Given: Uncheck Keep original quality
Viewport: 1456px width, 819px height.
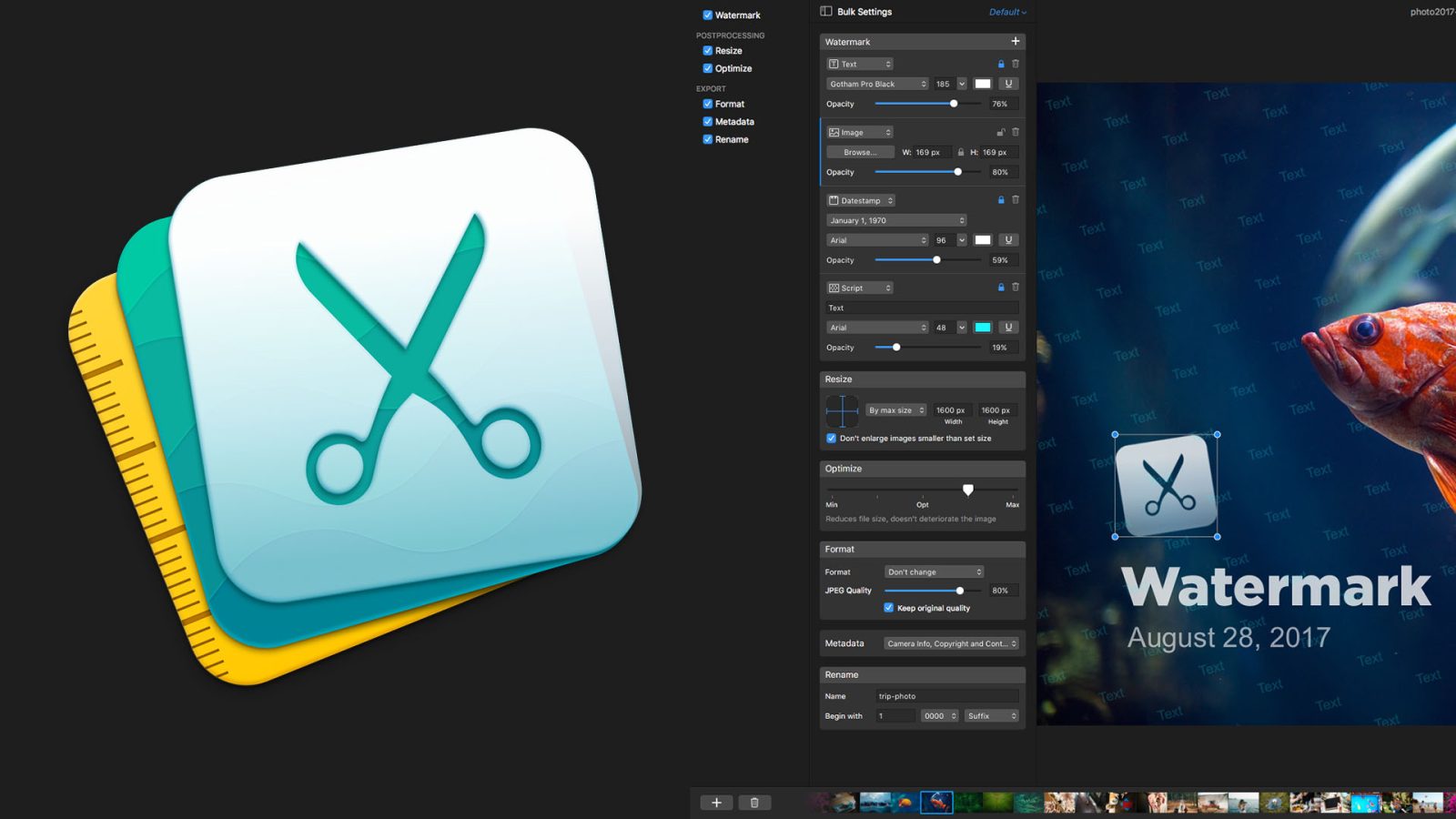Looking at the screenshot, I should coord(889,608).
